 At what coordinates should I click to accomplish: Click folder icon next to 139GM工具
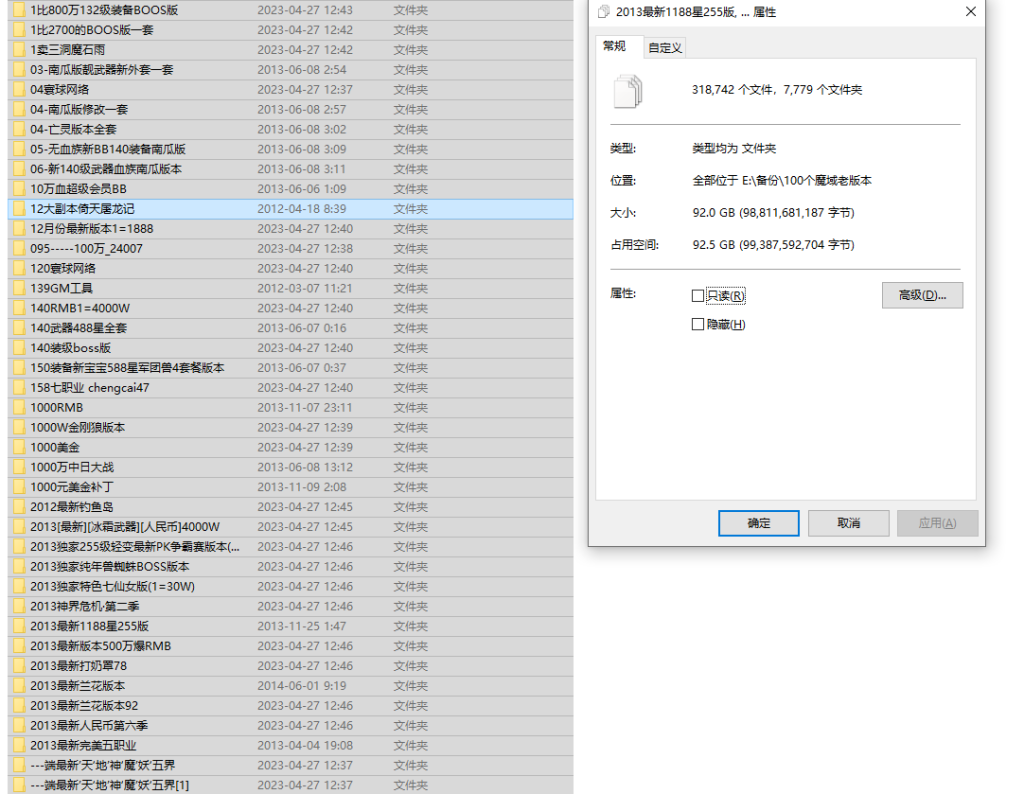(x=19, y=288)
